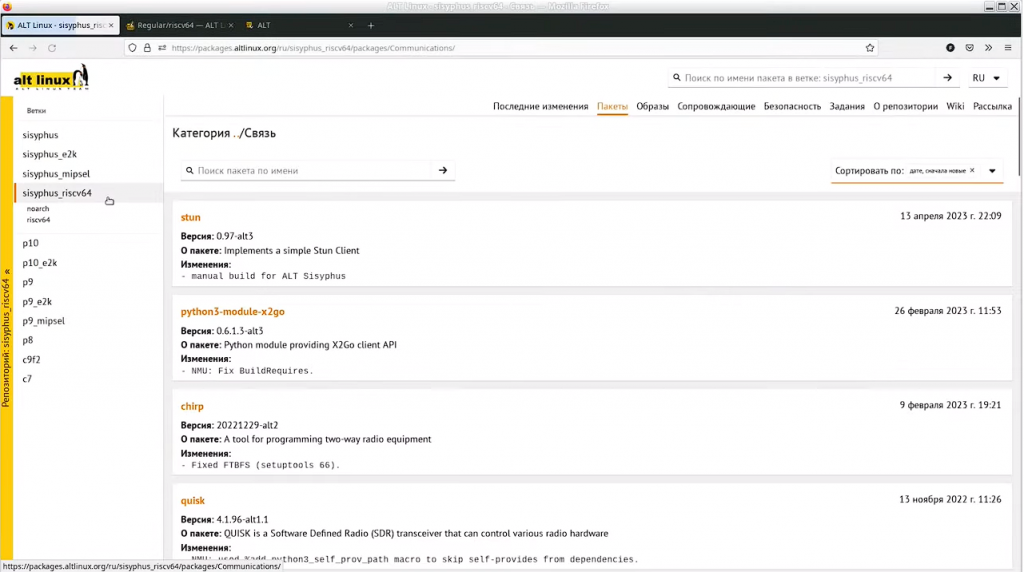
Task: Bookmark this page with the star icon
Action: (x=870, y=48)
